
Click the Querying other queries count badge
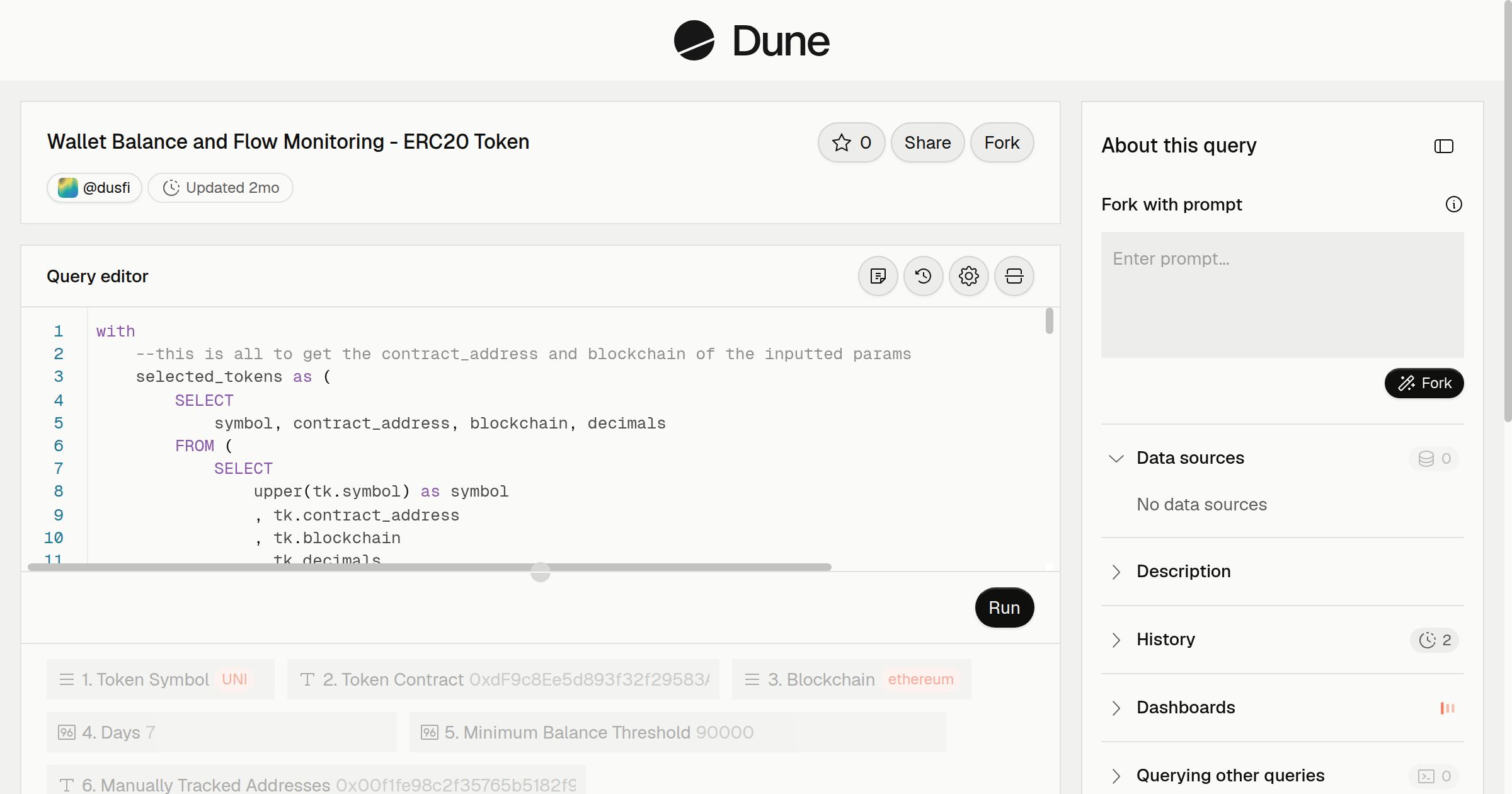pyautogui.click(x=1434, y=776)
